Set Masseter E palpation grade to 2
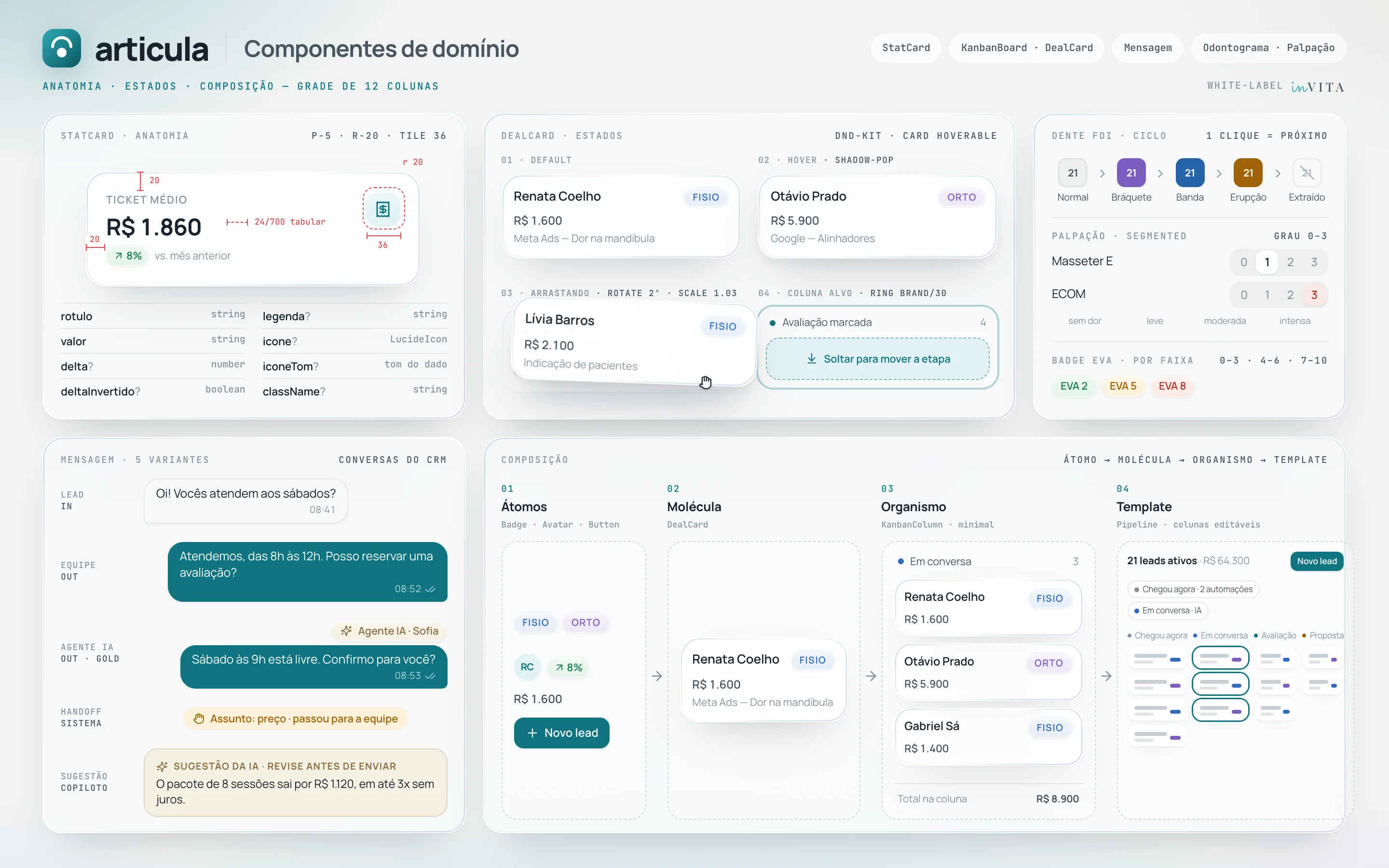1389x868 pixels. pyautogui.click(x=1290, y=262)
